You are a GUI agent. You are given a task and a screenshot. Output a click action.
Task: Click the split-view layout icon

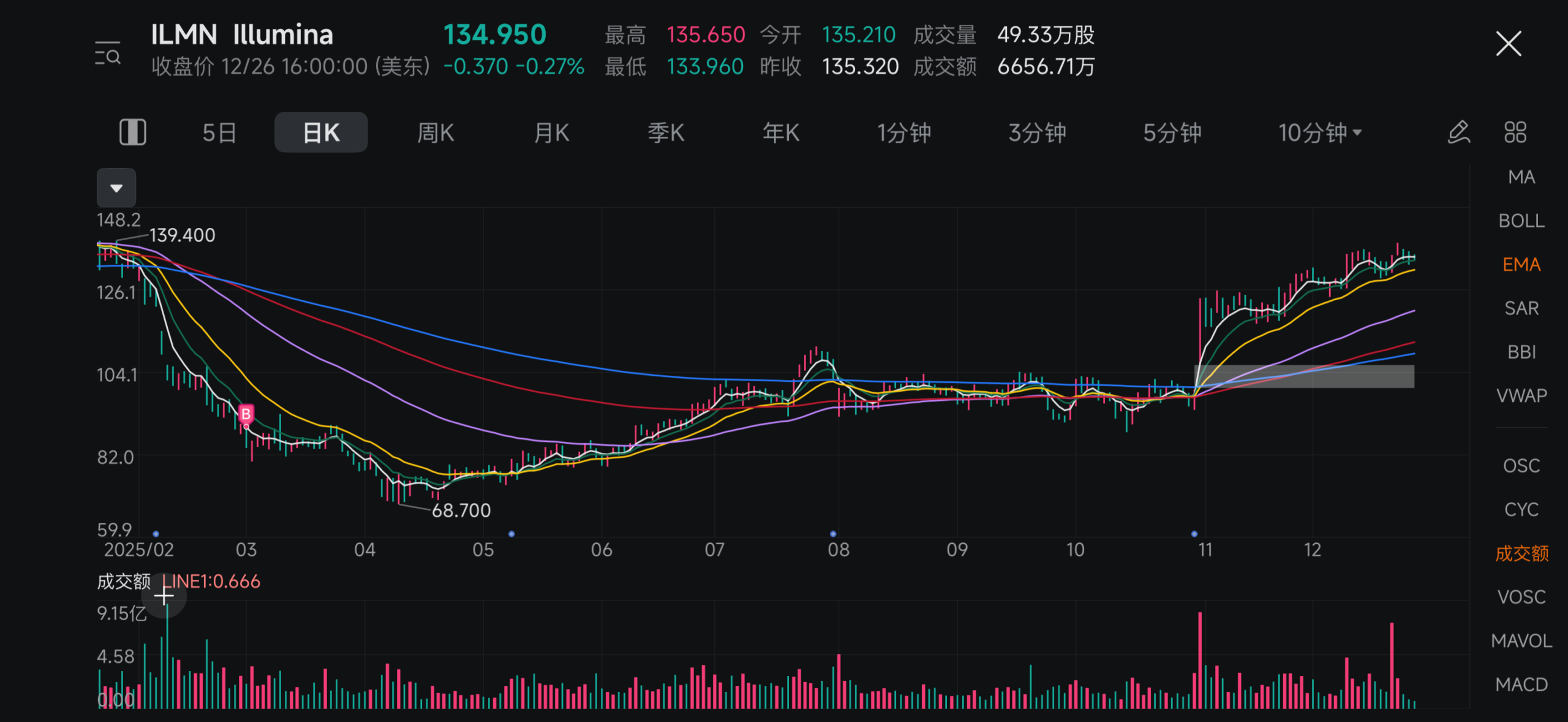coord(132,132)
